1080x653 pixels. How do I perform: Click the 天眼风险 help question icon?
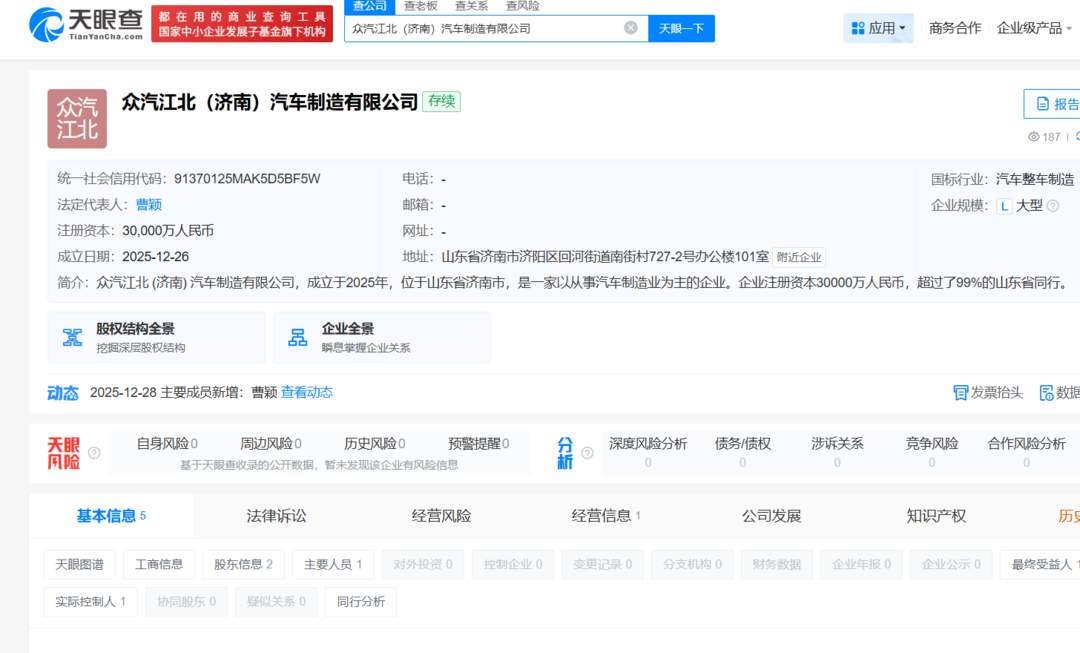pos(94,455)
